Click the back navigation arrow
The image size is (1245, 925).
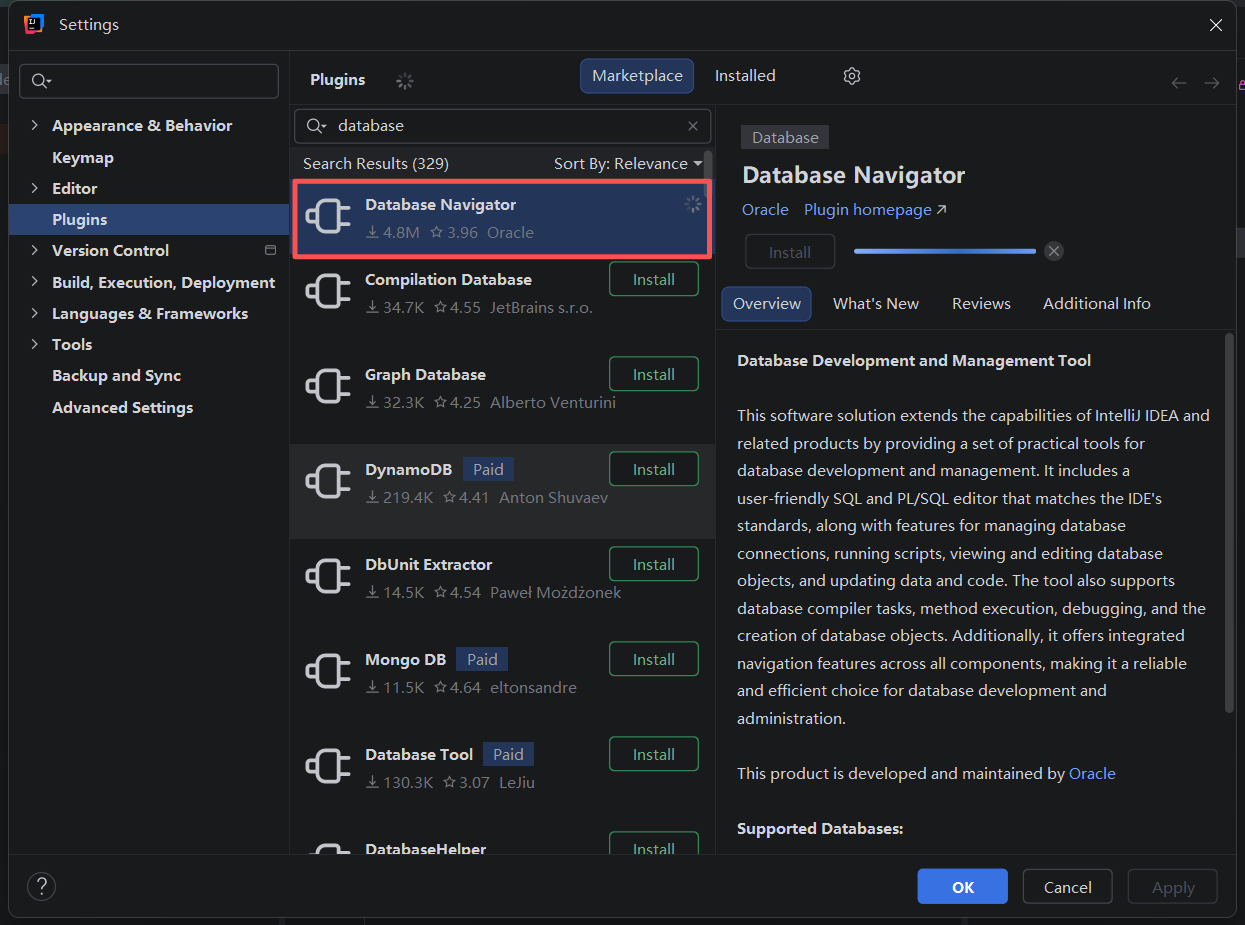pos(1179,83)
